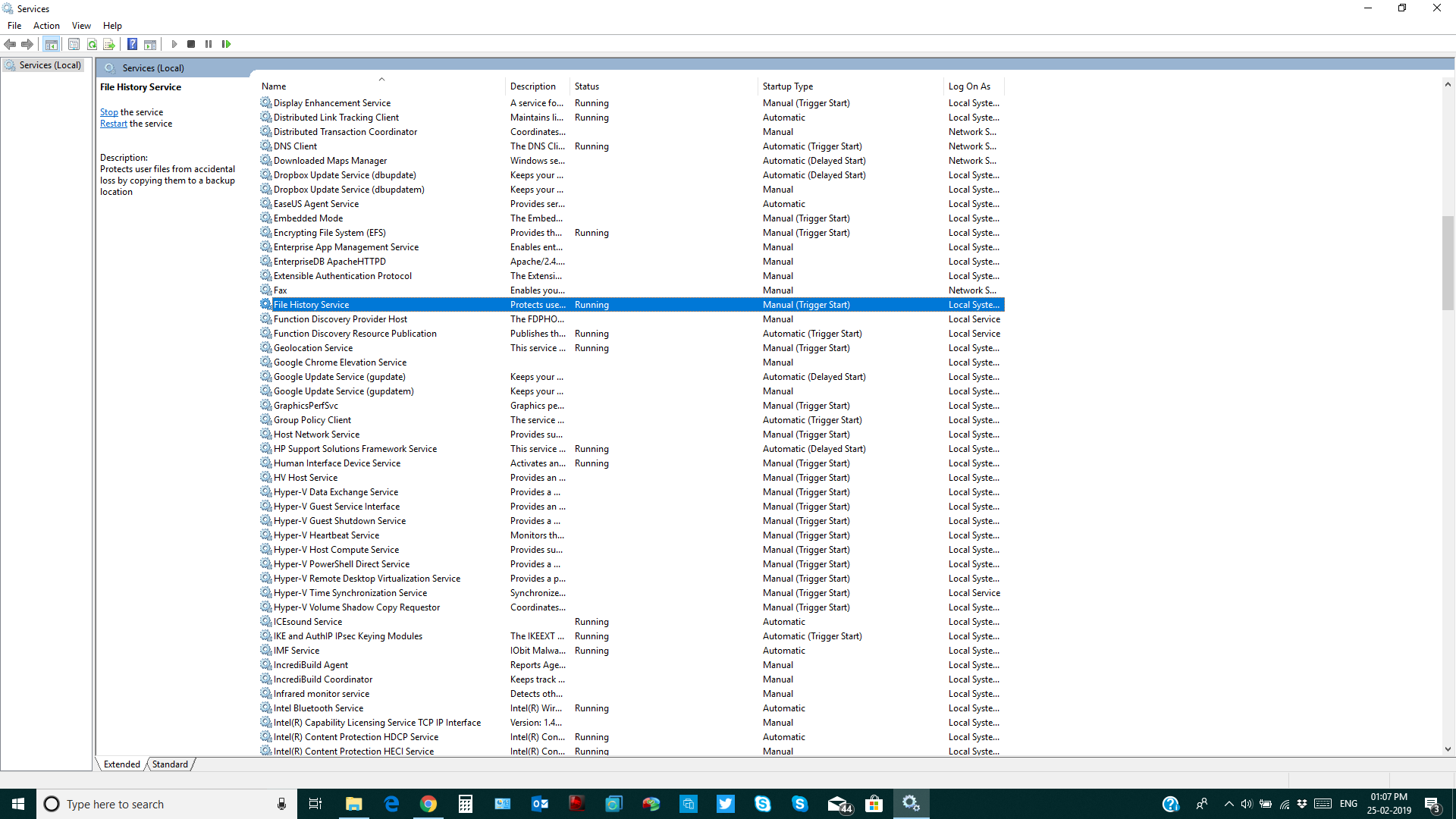Select the DNS Client service

click(x=631, y=146)
